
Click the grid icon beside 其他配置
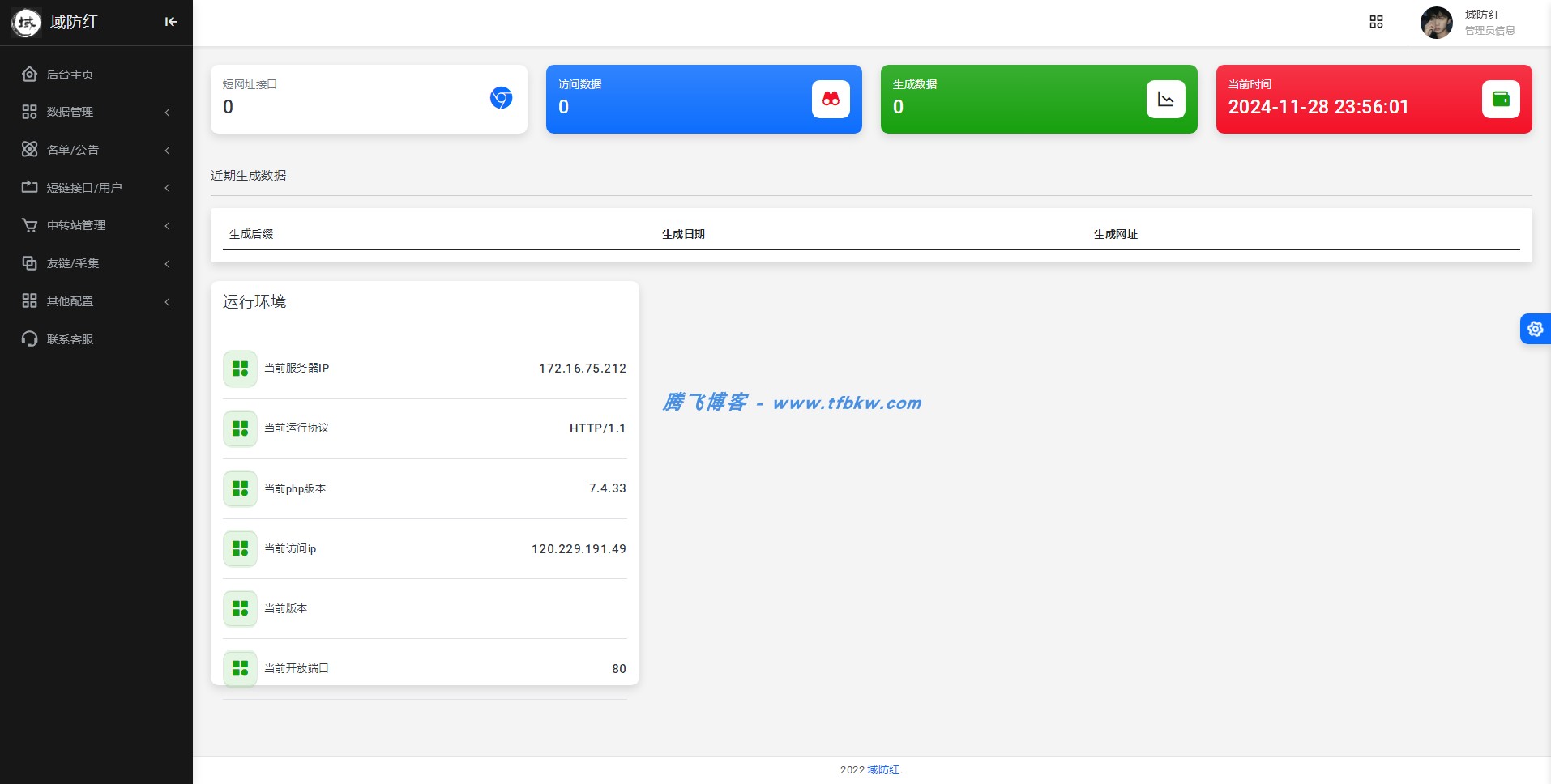coord(29,301)
